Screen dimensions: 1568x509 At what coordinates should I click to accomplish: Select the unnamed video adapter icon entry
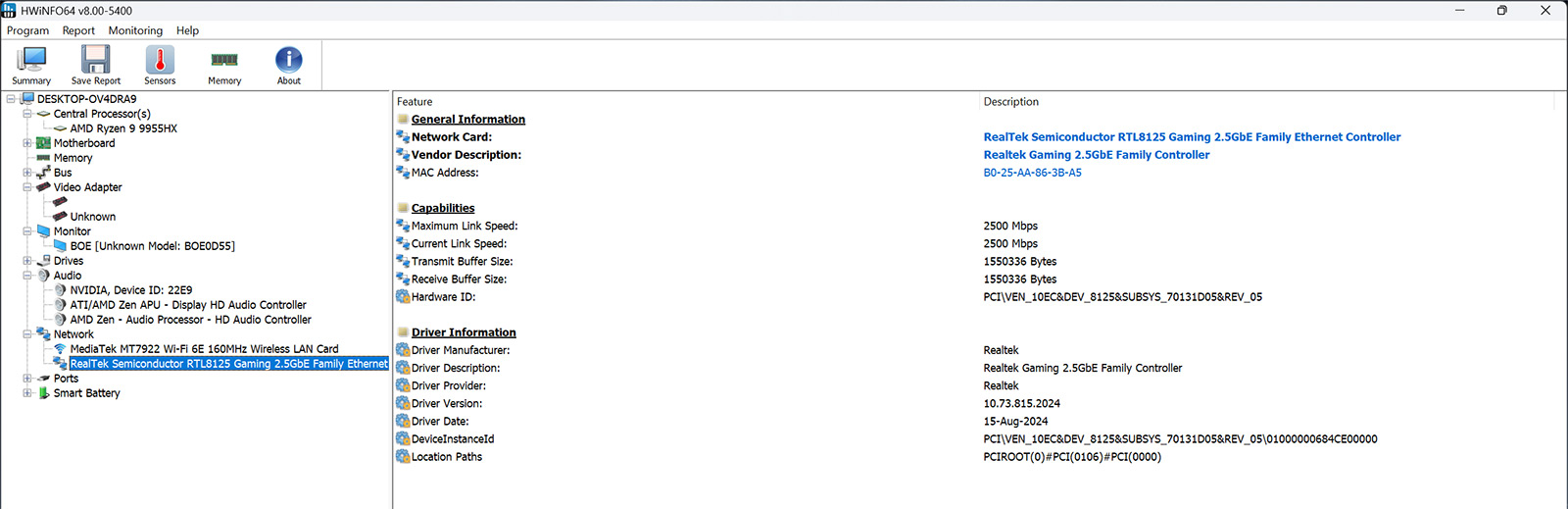pos(60,202)
